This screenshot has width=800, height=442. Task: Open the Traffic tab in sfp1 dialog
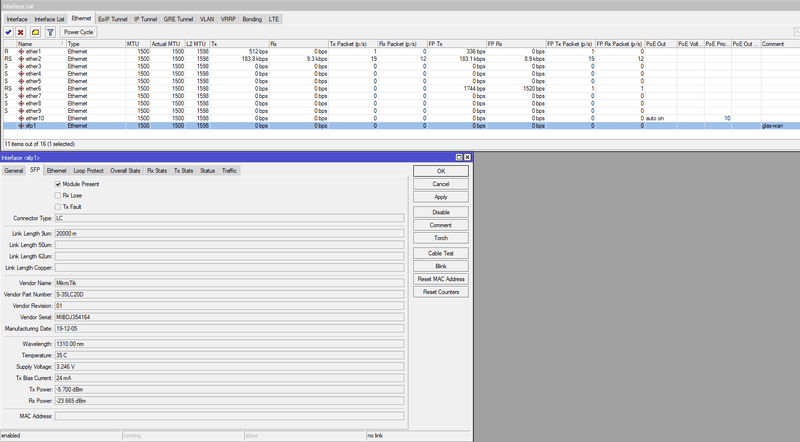point(229,171)
